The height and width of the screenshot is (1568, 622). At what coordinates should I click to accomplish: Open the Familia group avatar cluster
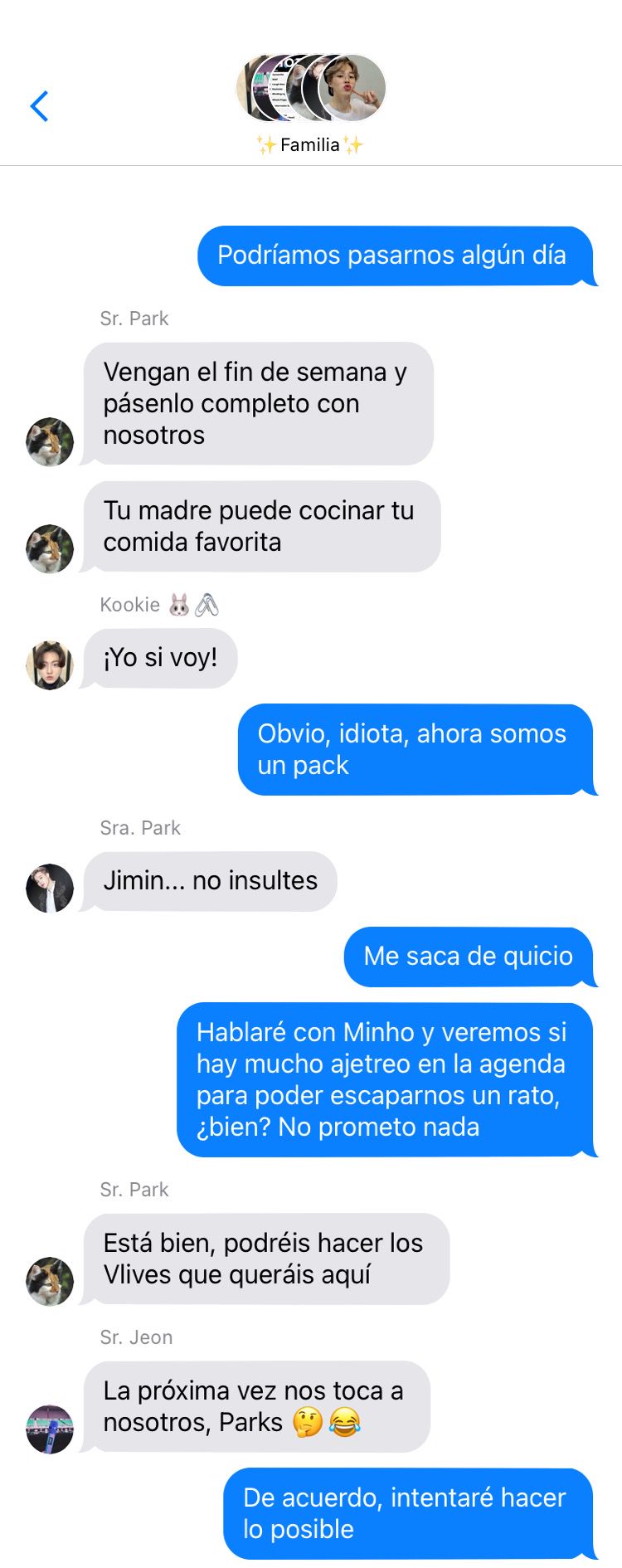(311, 88)
